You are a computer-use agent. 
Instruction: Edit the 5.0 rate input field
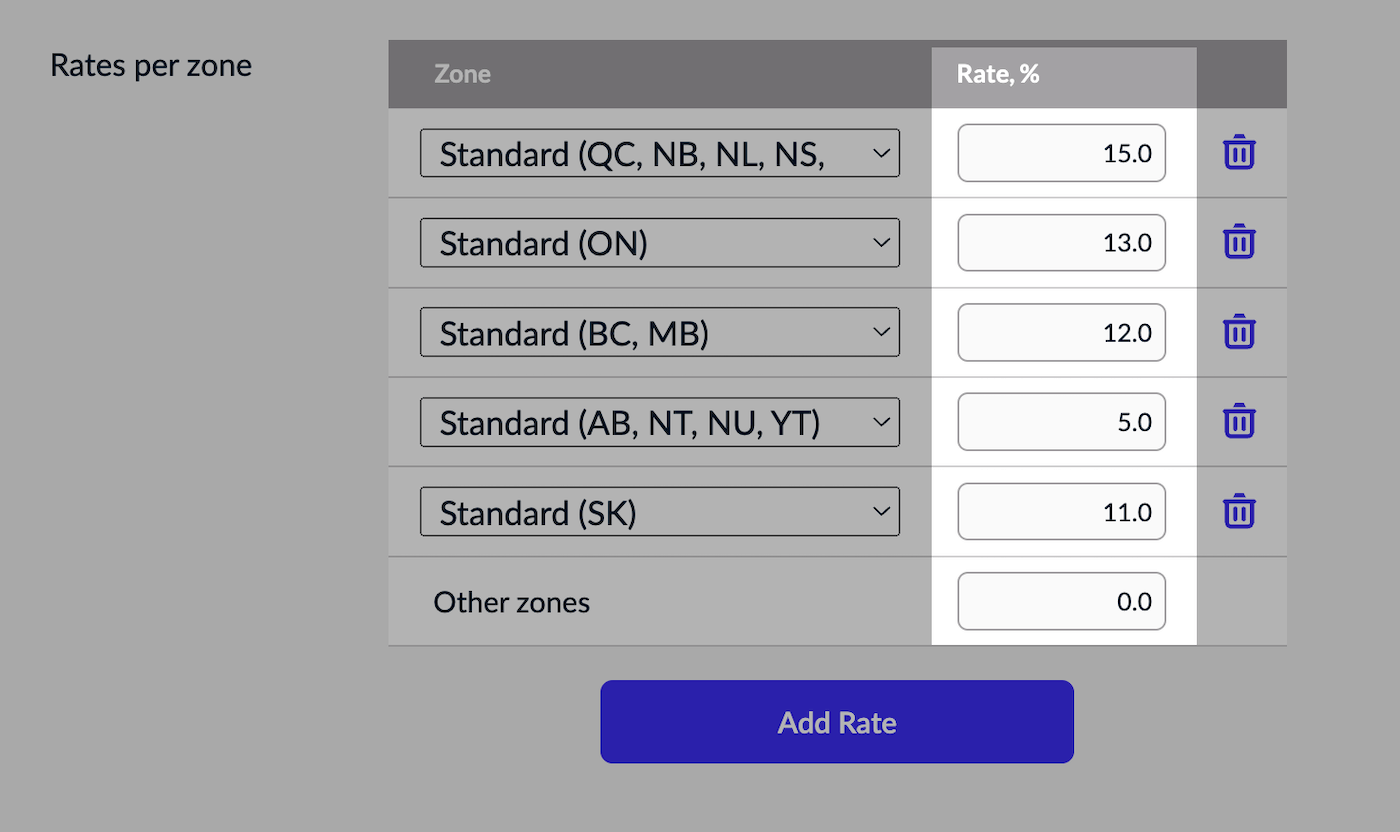pyautogui.click(x=1061, y=422)
